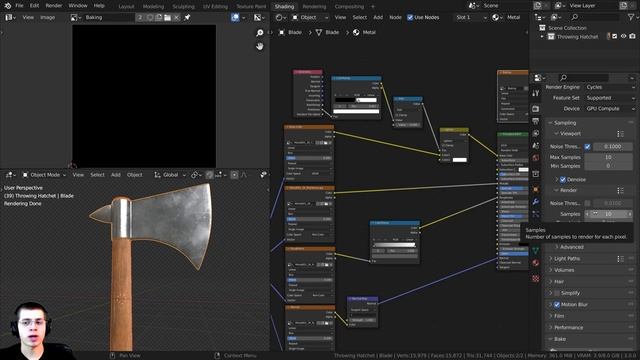The height and width of the screenshot is (360, 640).
Task: Open the Global transform orientation dropdown
Action: (x=168, y=175)
